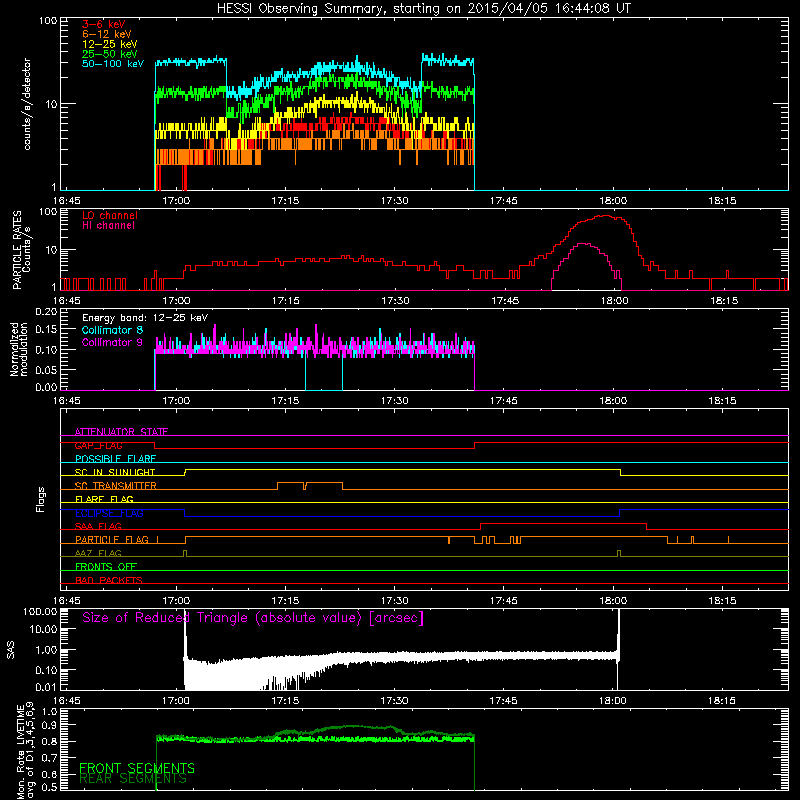Image resolution: width=800 pixels, height=800 pixels.
Task: Click the 17:15 tick label under SAS plot
Action: coord(285,701)
